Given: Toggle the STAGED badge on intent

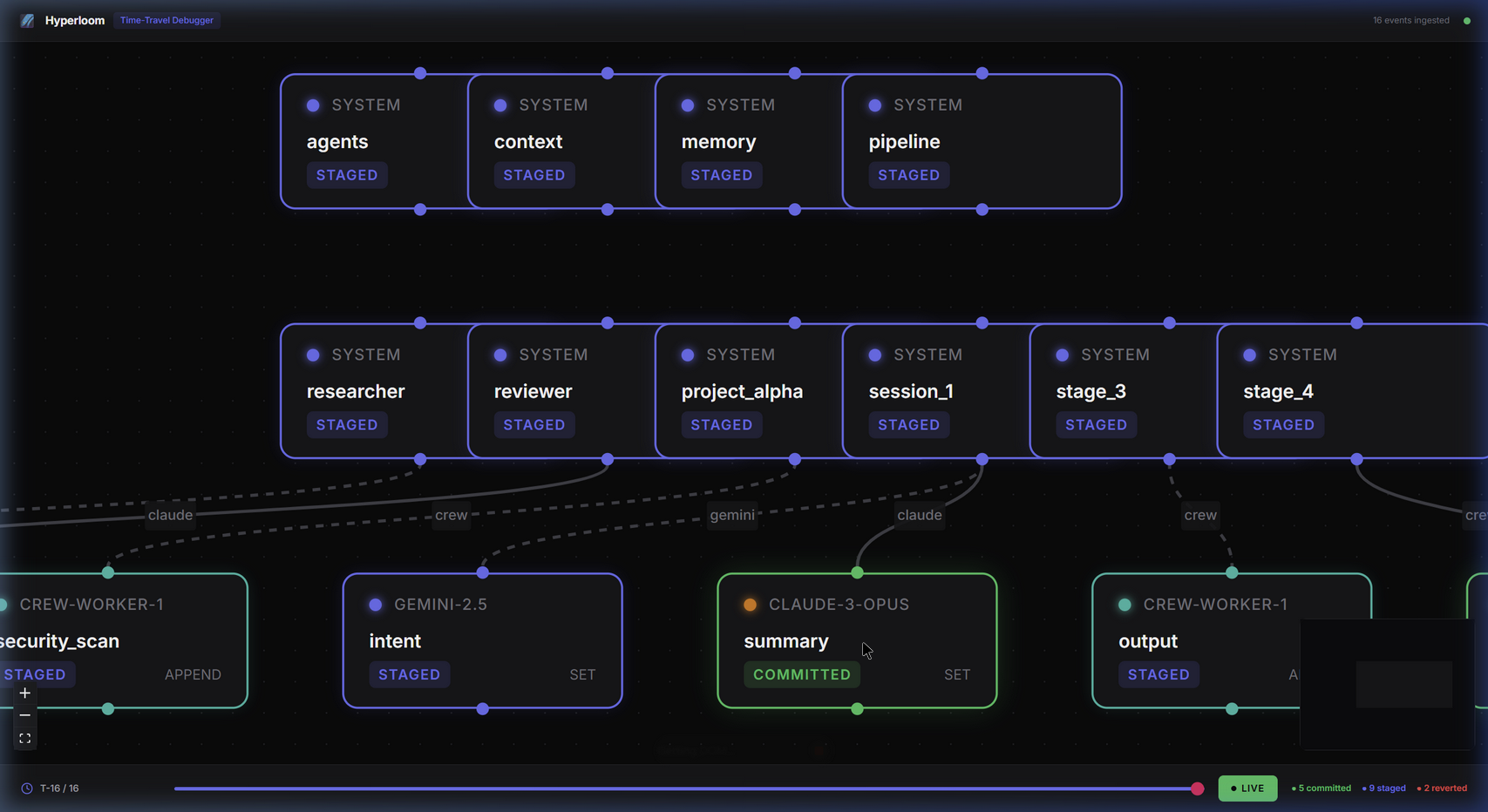Looking at the screenshot, I should (x=409, y=673).
